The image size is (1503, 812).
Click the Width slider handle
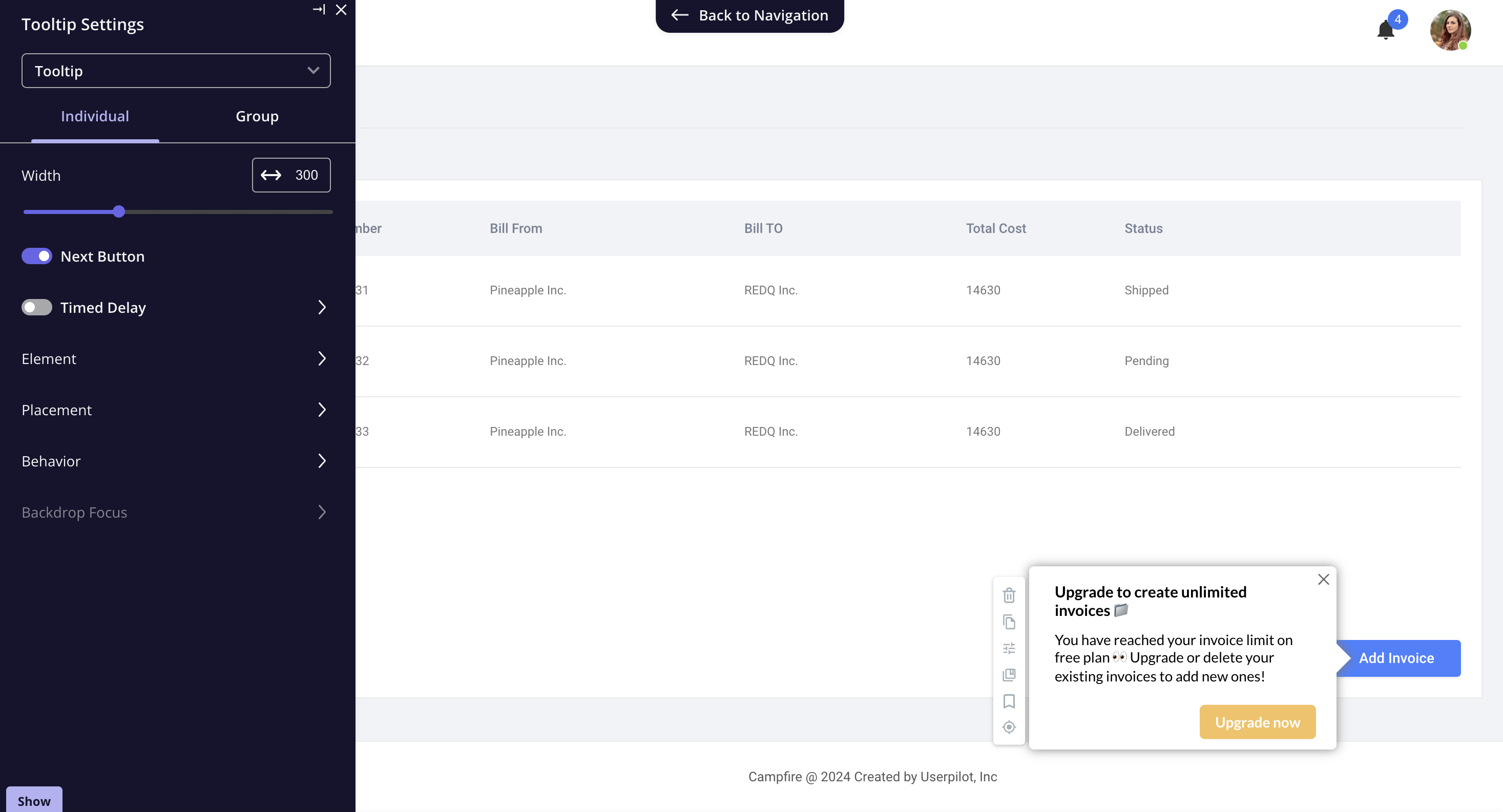coord(119,211)
